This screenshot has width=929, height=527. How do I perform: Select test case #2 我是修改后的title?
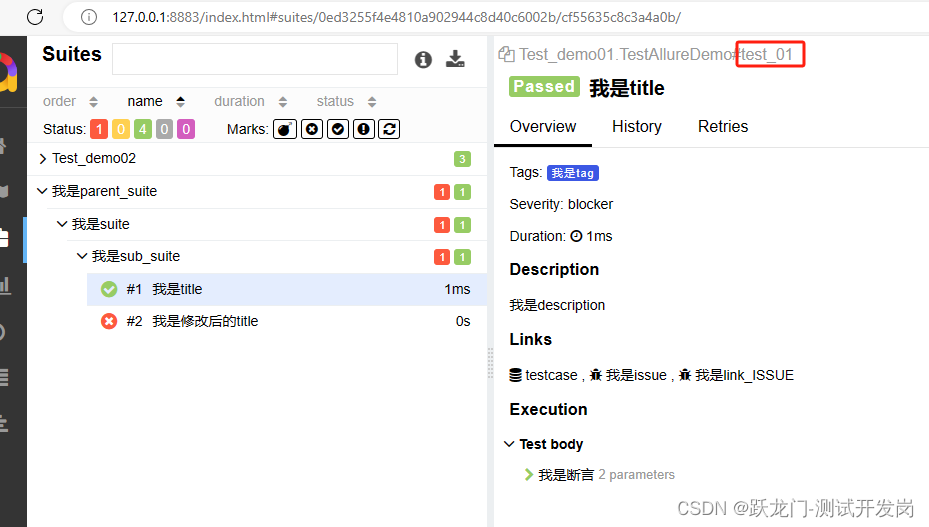point(287,321)
